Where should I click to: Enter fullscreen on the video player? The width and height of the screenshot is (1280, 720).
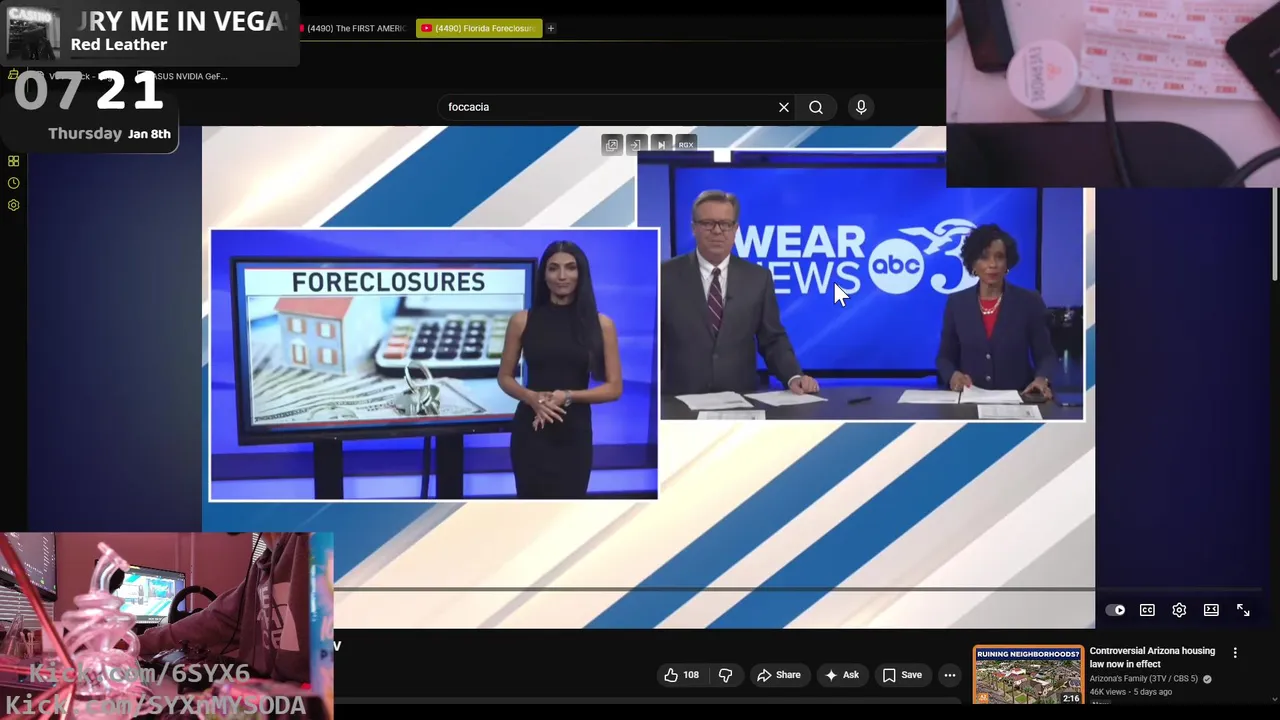tap(1243, 610)
